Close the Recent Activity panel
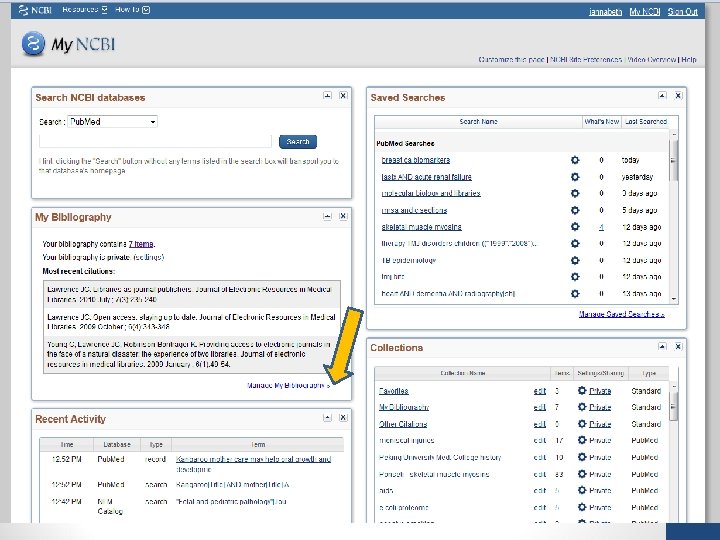The height and width of the screenshot is (540, 720). click(343, 418)
